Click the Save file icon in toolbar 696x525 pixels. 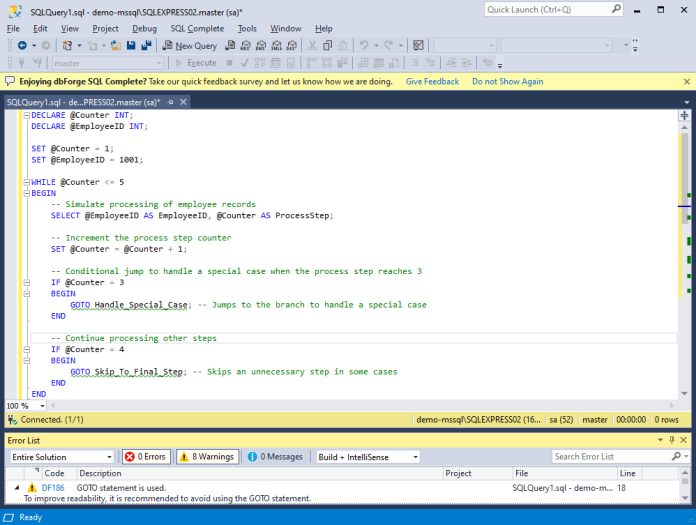click(x=131, y=45)
